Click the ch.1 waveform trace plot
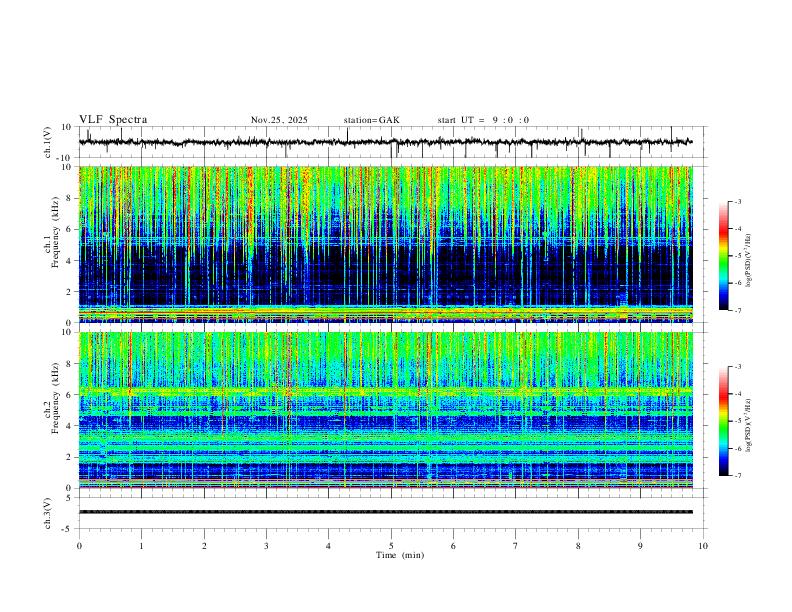 point(385,142)
